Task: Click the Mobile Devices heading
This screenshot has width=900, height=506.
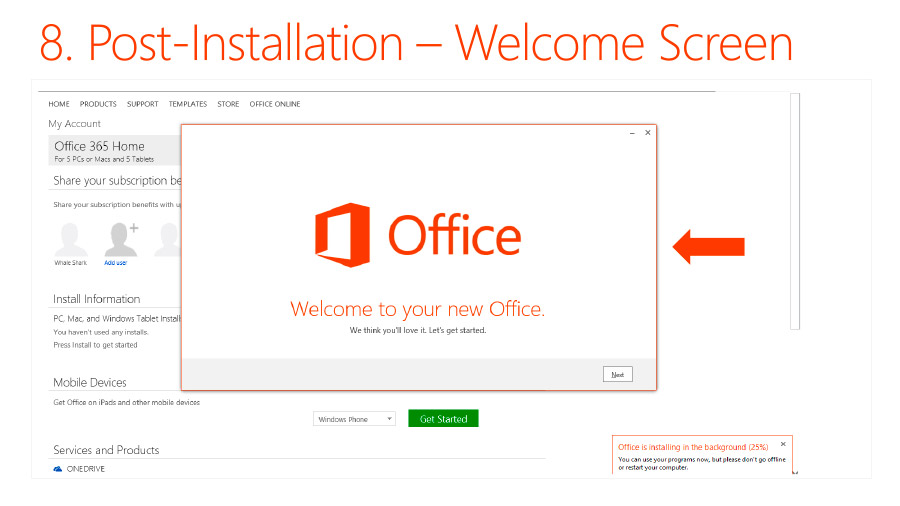Action: click(x=90, y=382)
